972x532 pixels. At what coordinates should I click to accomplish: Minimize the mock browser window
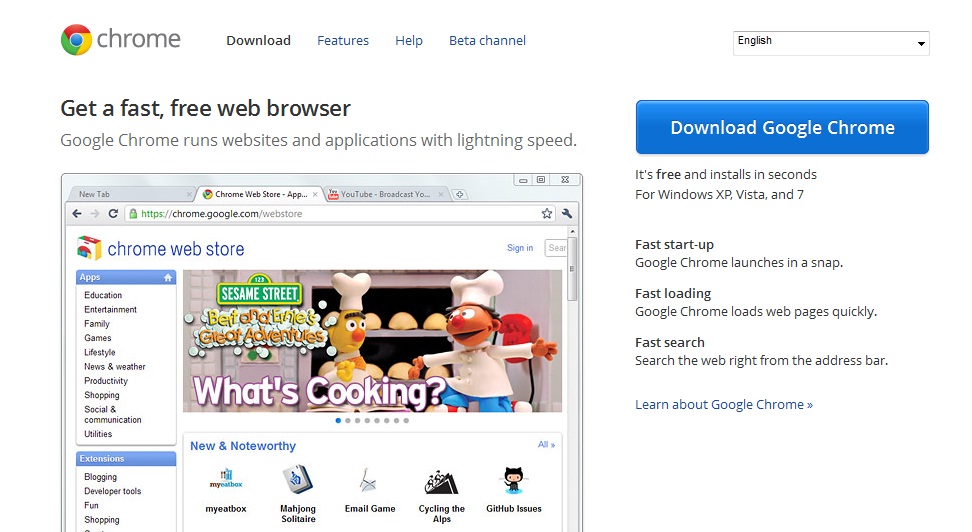(523, 180)
